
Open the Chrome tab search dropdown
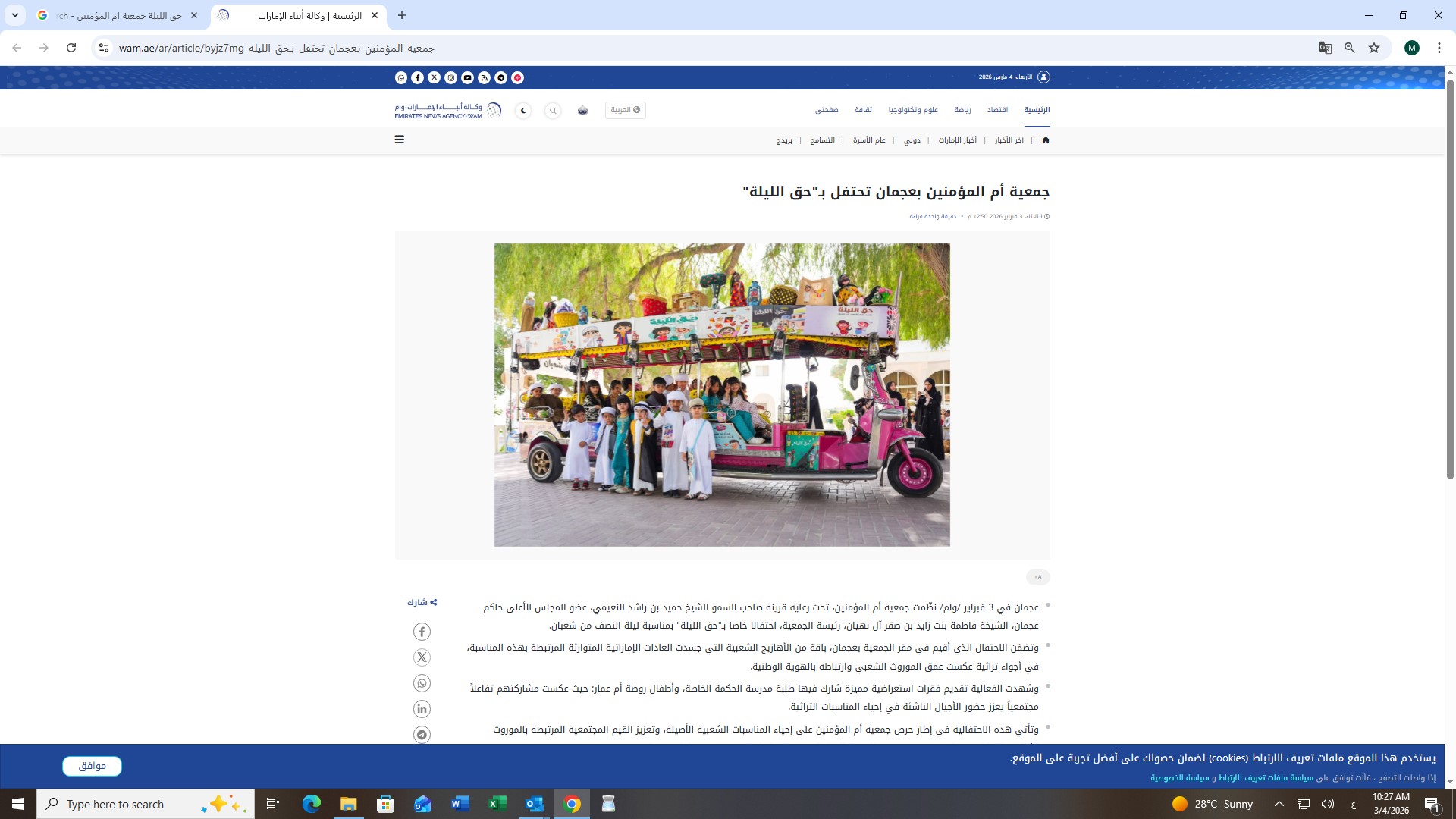coord(15,15)
